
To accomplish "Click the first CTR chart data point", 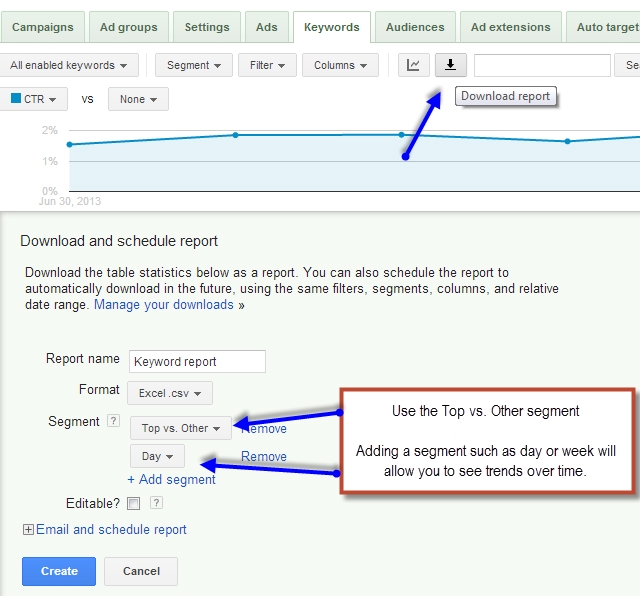I will (69, 145).
